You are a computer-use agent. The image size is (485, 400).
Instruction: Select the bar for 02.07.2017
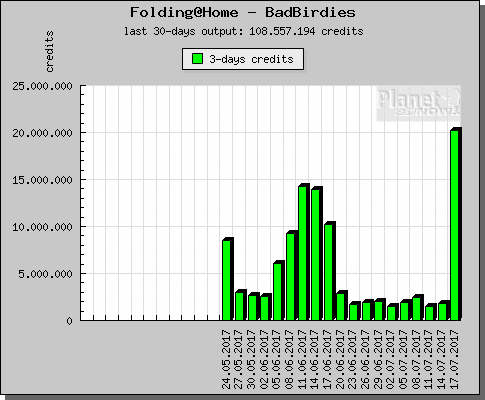pos(392,312)
